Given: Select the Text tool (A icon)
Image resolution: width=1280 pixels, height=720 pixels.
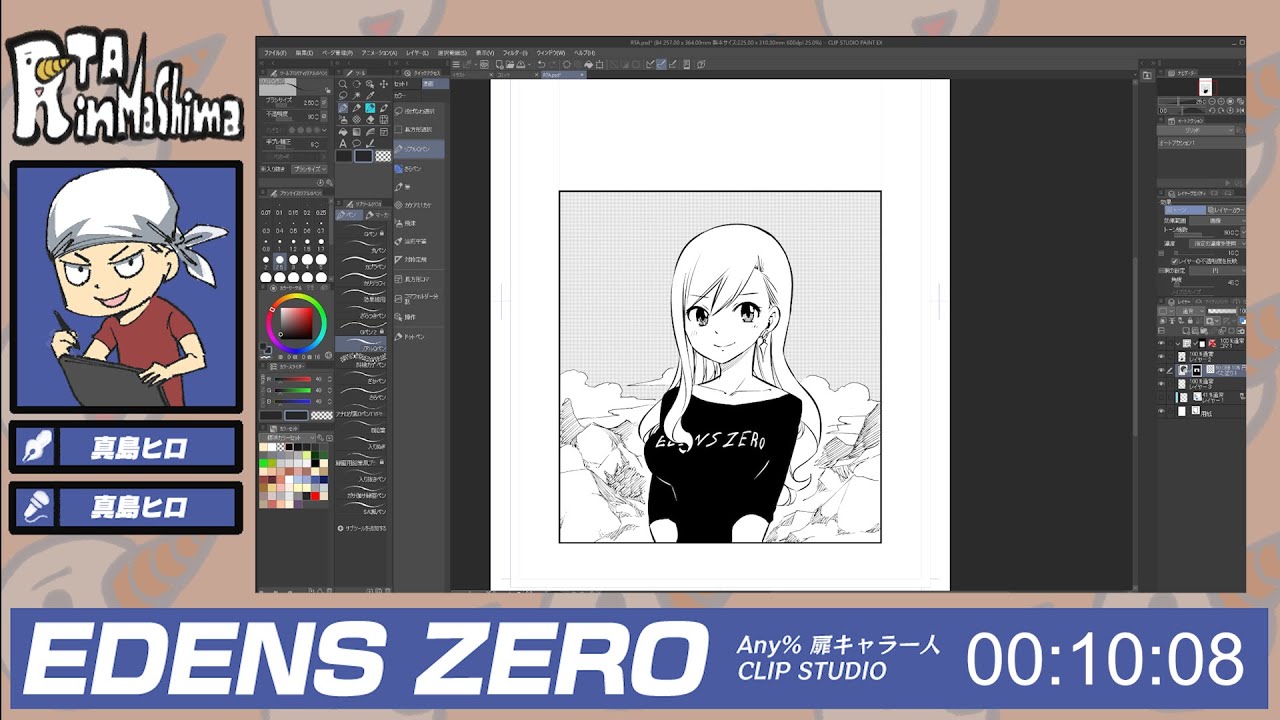Looking at the screenshot, I should 343,144.
